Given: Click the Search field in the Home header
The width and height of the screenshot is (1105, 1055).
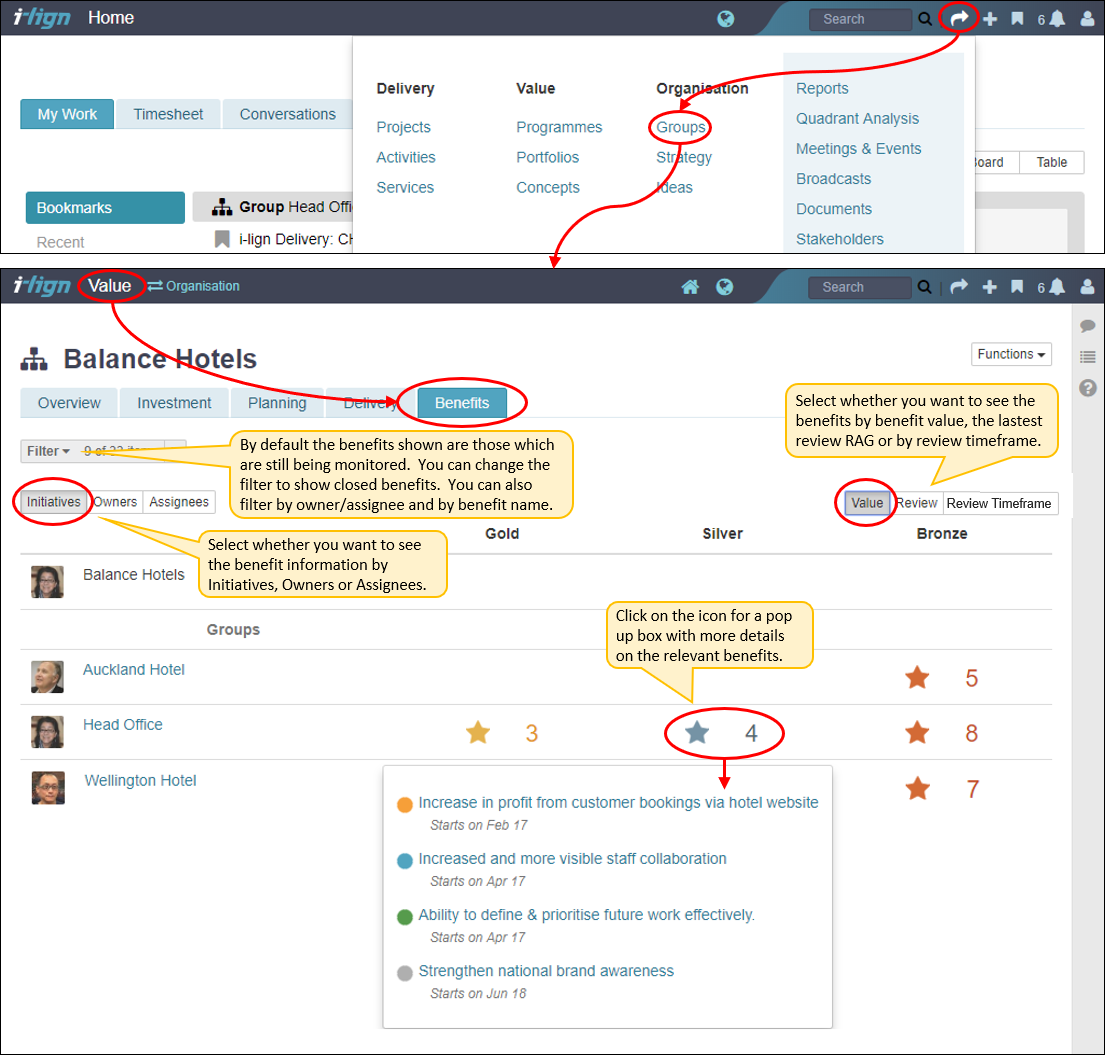Looking at the screenshot, I should (x=860, y=19).
